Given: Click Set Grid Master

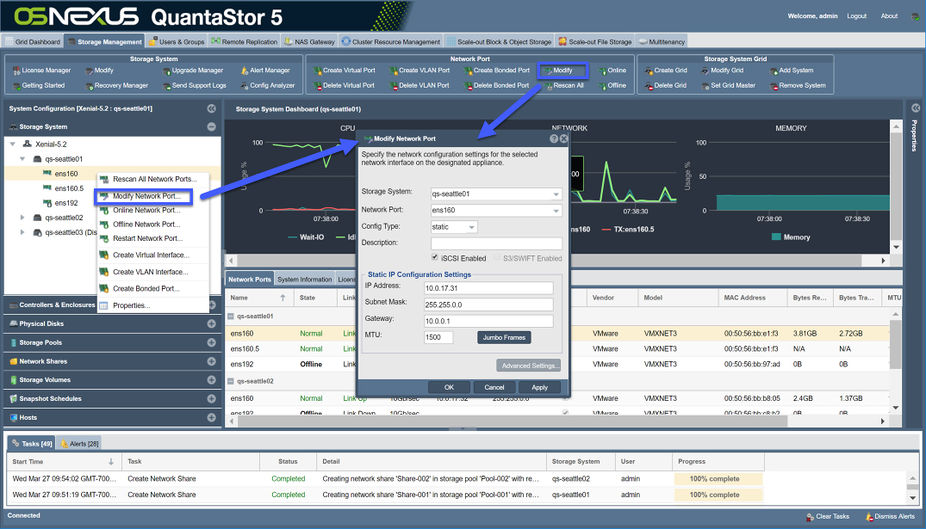Looking at the screenshot, I should [x=728, y=86].
